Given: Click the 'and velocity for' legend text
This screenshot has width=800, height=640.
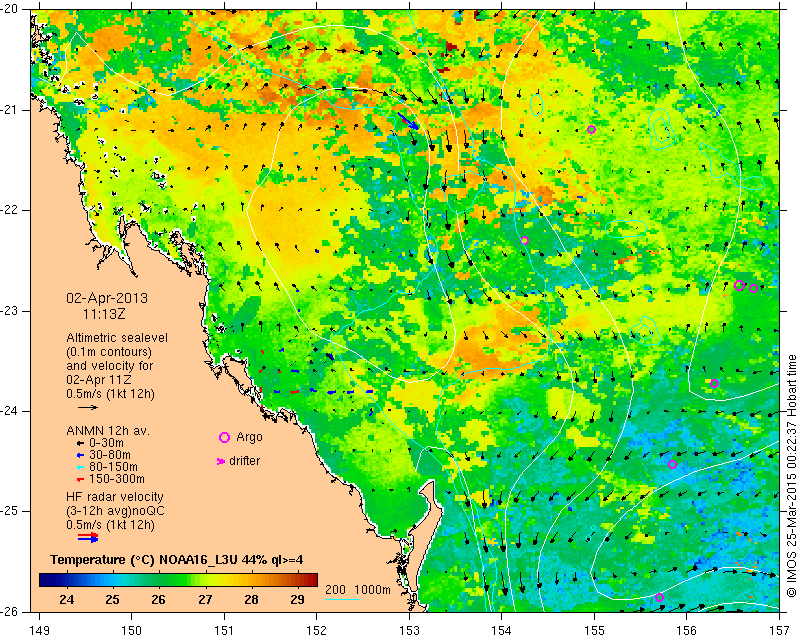Looking at the screenshot, I should pyautogui.click(x=110, y=366).
